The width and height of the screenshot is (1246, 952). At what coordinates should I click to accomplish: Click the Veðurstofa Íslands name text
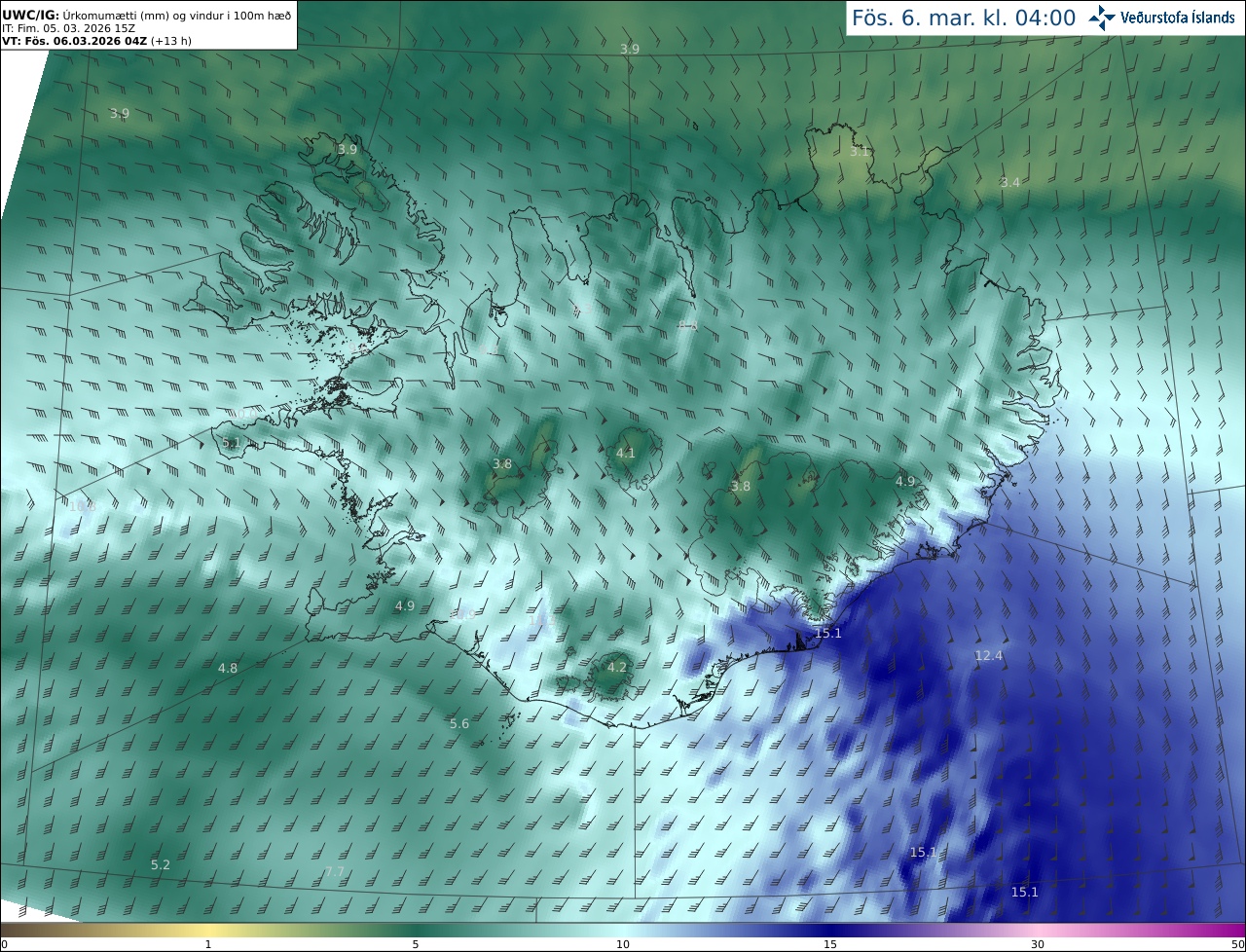(1178, 18)
